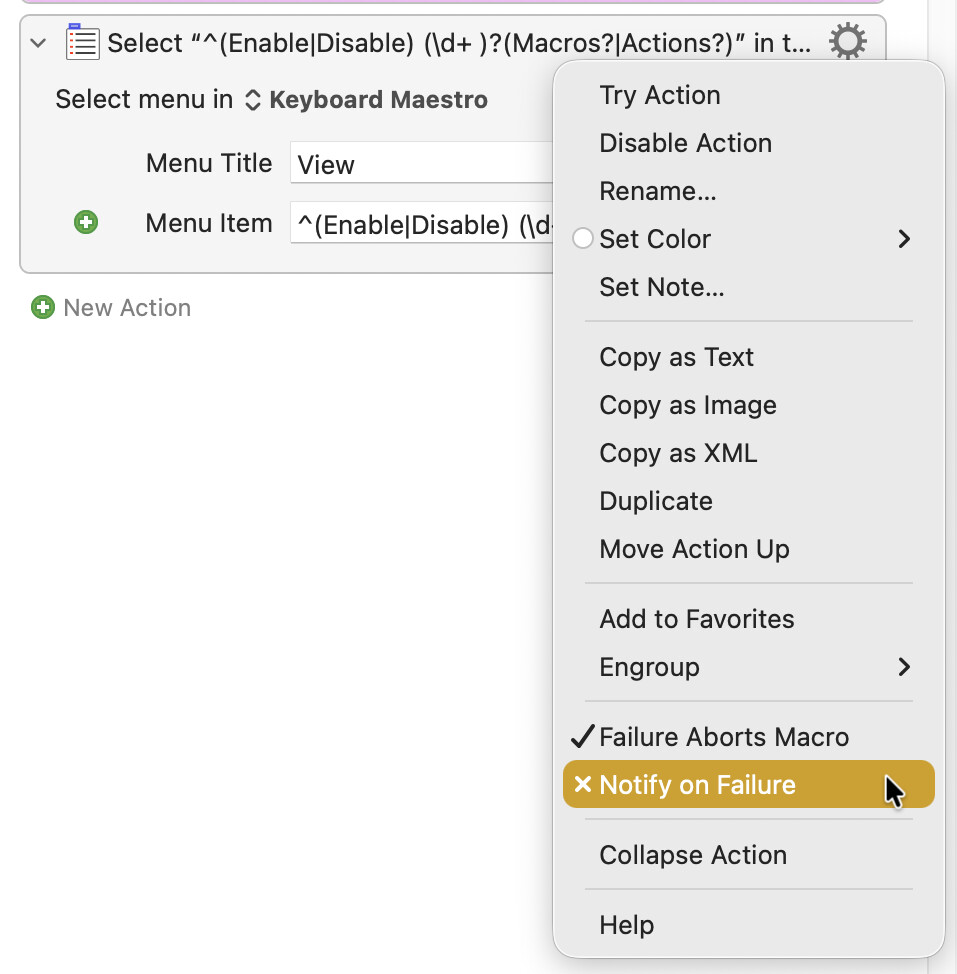Expand the Set Color submenu arrow
The image size is (957, 974).
(x=904, y=239)
